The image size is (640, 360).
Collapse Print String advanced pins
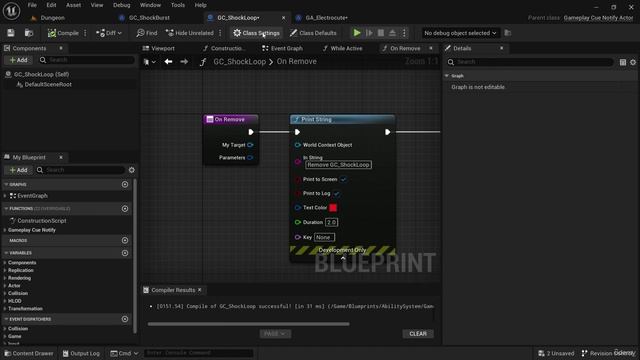click(x=343, y=258)
